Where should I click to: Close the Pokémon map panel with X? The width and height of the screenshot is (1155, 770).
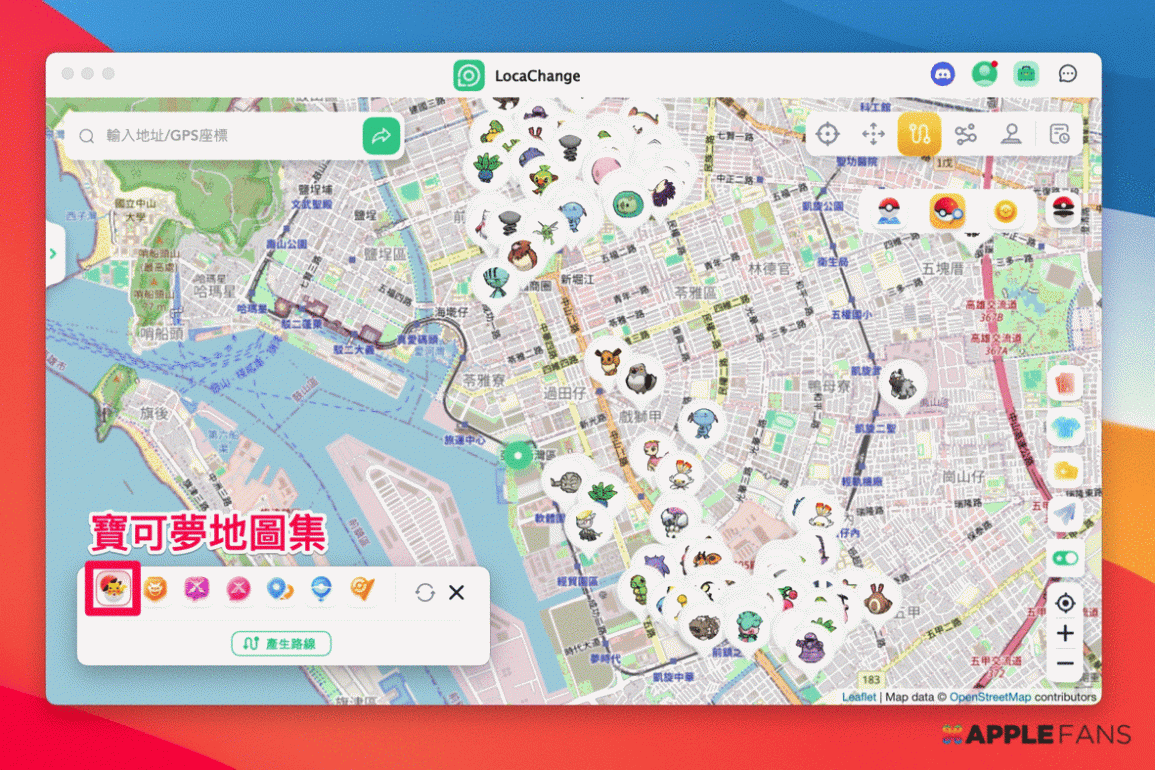coord(457,592)
